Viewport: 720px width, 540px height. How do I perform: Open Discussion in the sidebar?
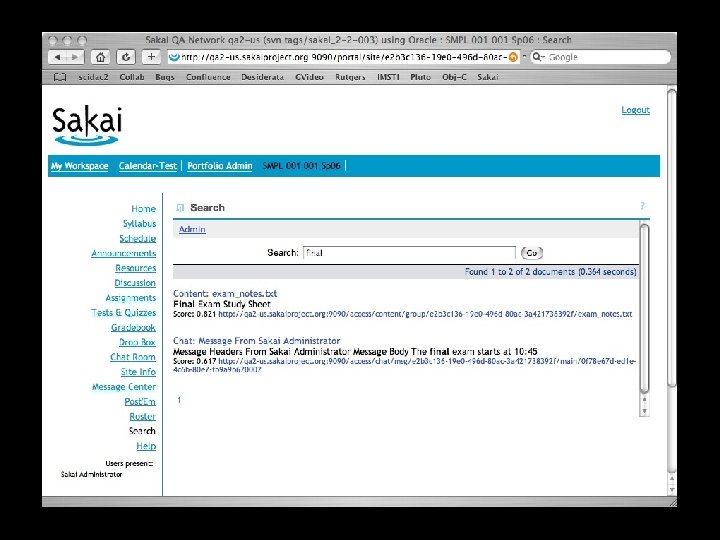pyautogui.click(x=135, y=283)
